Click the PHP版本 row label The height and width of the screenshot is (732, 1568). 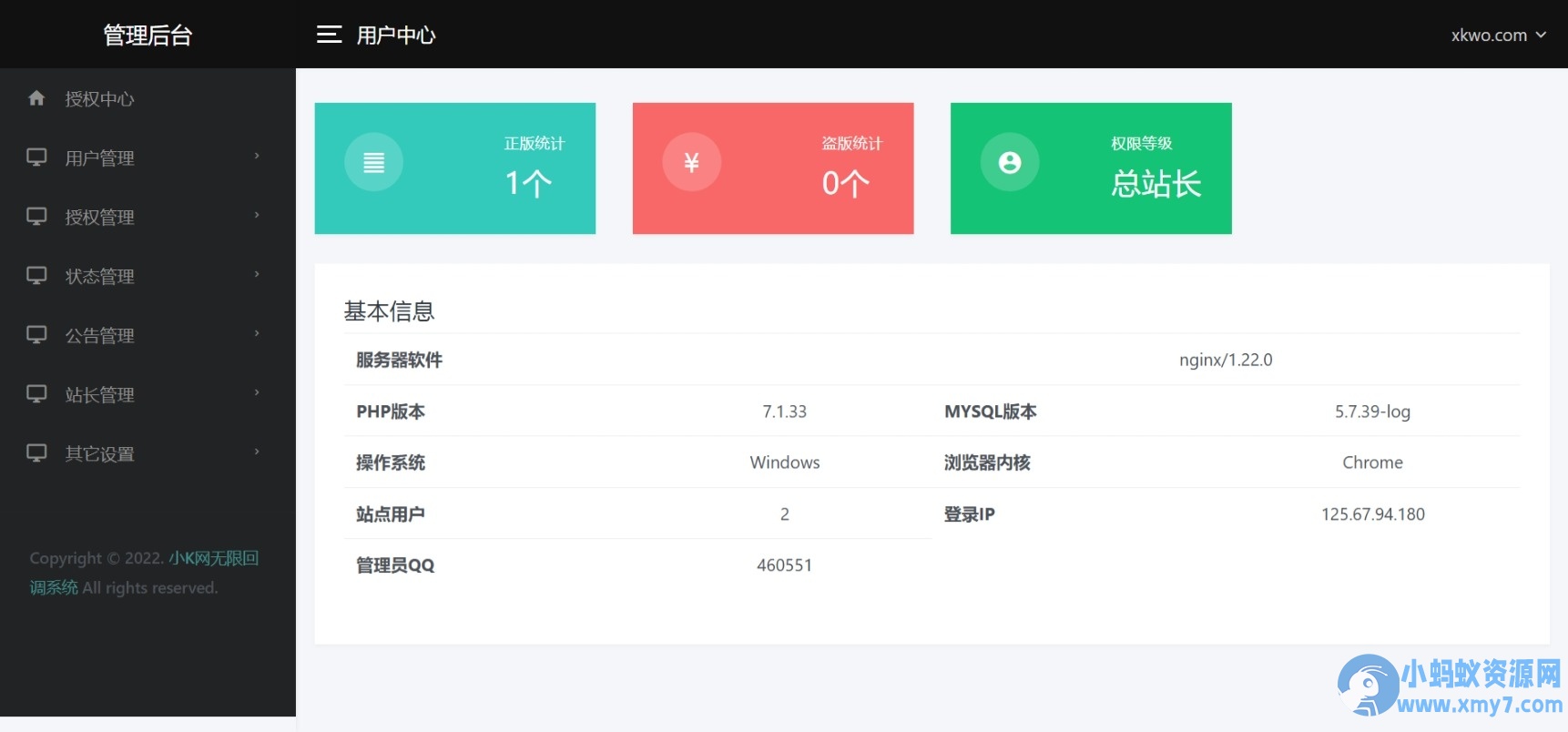[x=391, y=412]
